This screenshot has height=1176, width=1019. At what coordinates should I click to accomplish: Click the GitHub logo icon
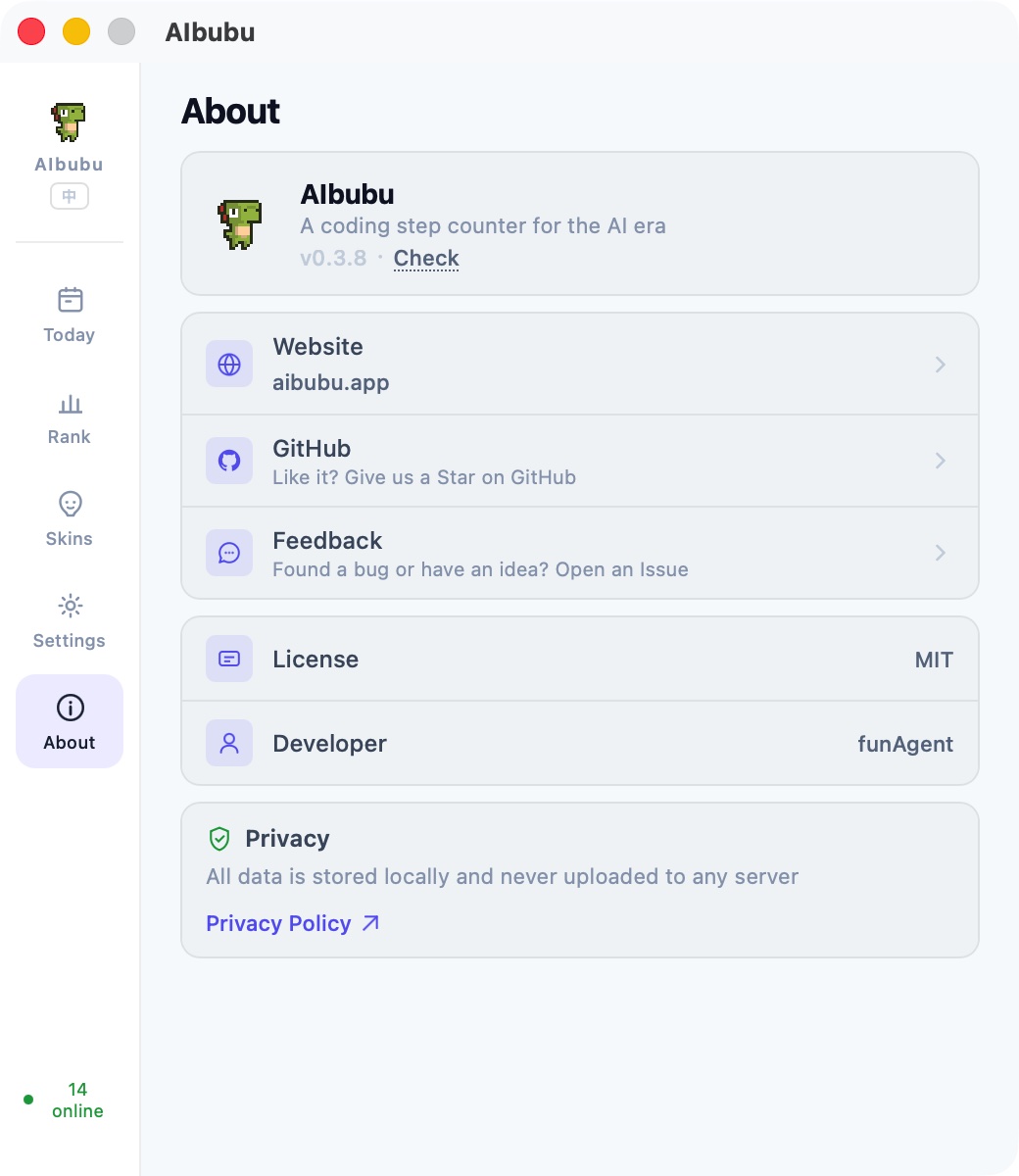pos(228,460)
